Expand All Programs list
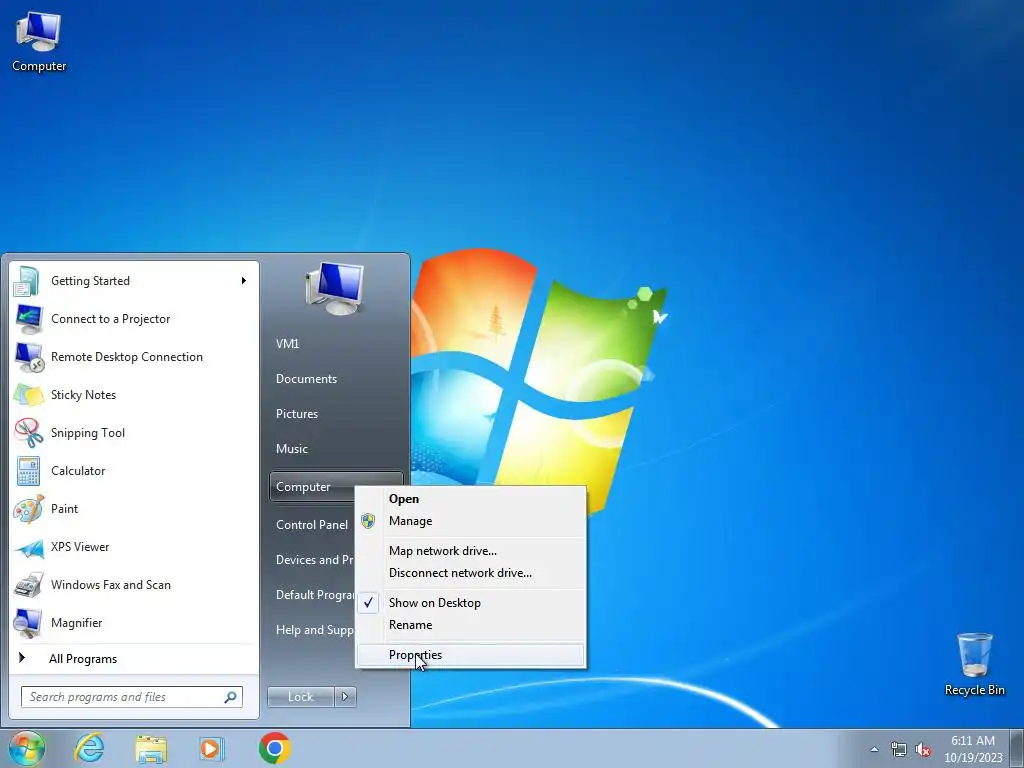Image resolution: width=1024 pixels, height=768 pixels. point(83,659)
